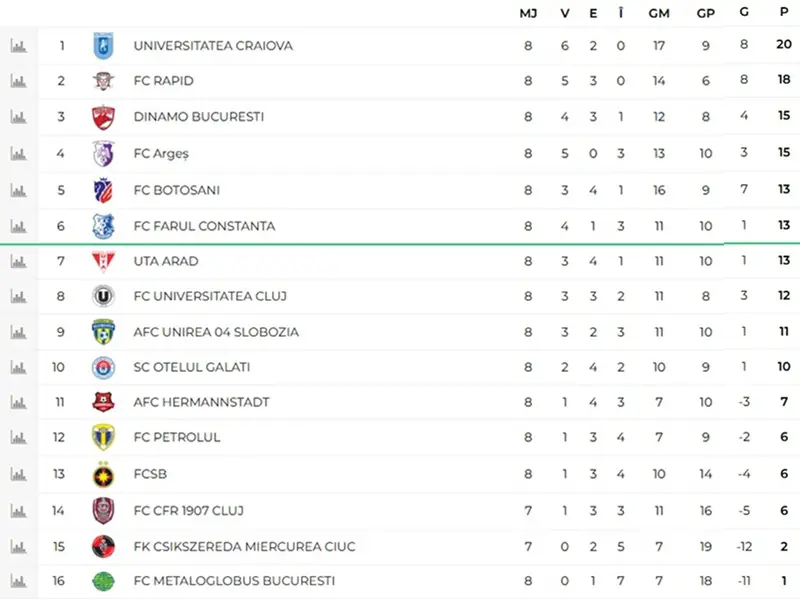Image resolution: width=800 pixels, height=599 pixels.
Task: Click the FC Rapid club crest
Action: [x=103, y=81]
